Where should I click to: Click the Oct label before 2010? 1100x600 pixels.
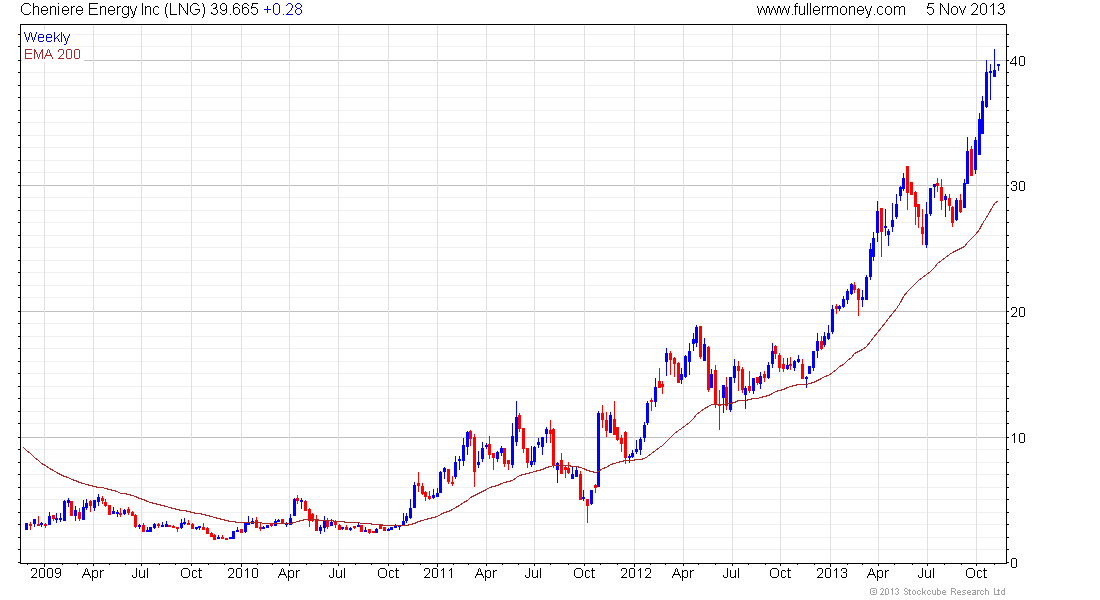191,573
